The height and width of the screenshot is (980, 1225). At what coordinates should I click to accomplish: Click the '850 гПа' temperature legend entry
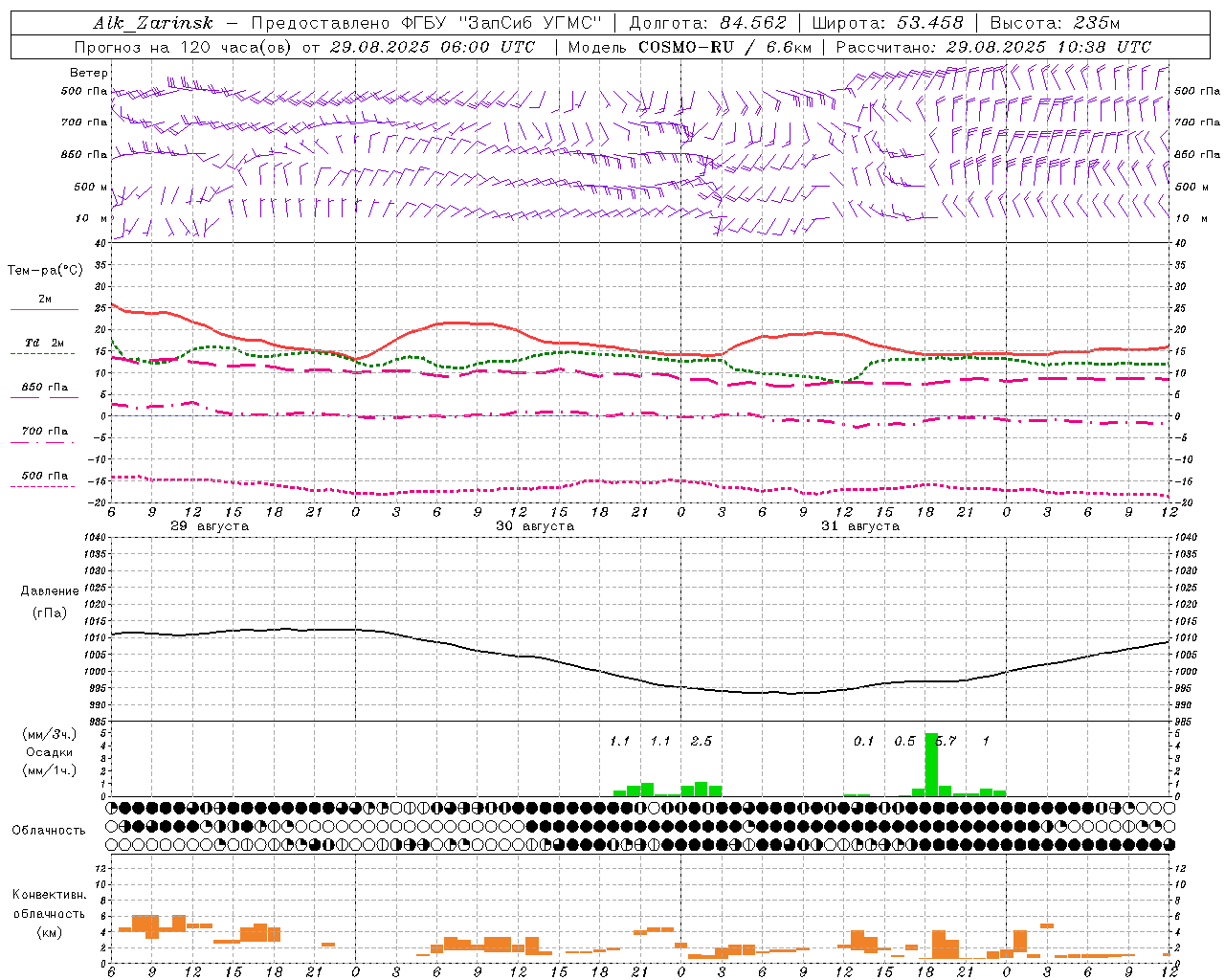(x=45, y=388)
